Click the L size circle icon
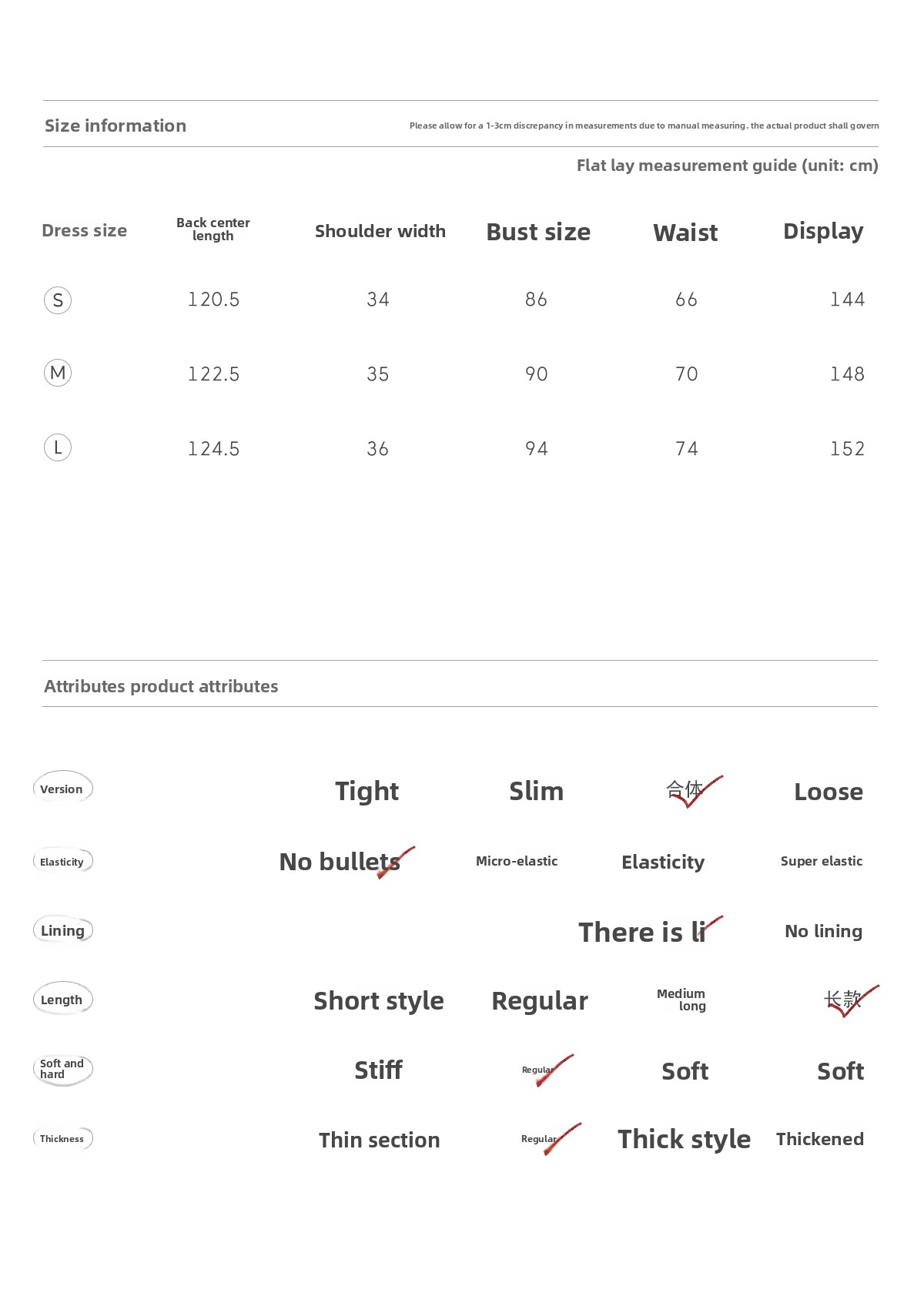 pos(58,447)
